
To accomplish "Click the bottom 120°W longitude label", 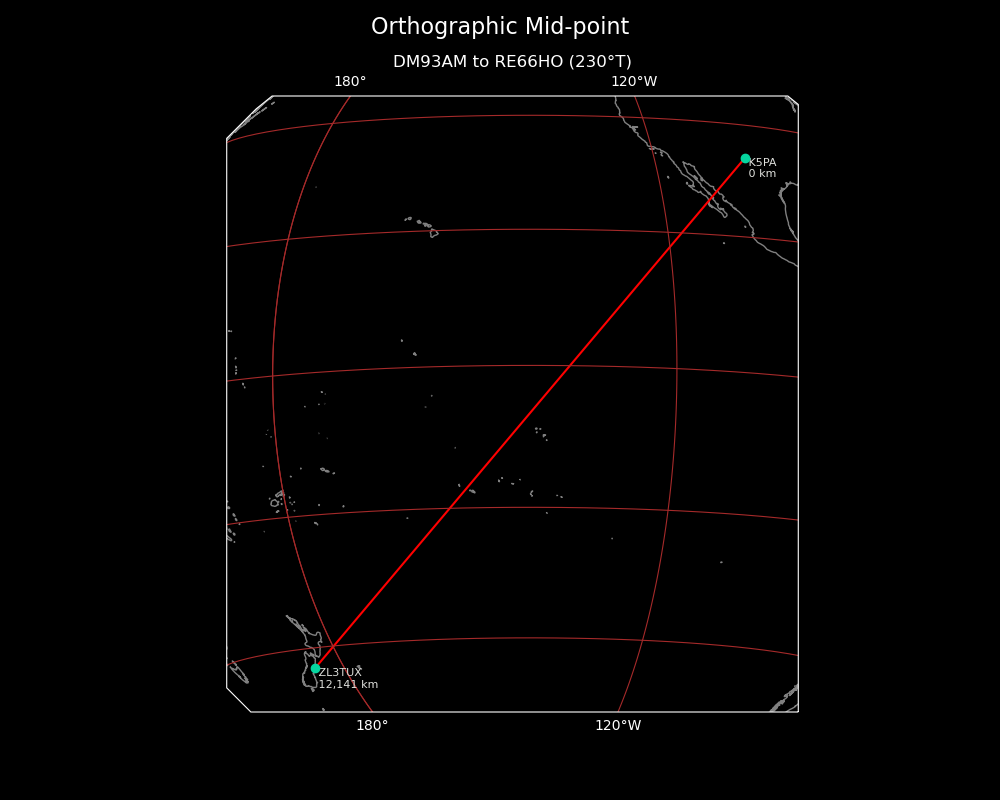I will tap(618, 726).
